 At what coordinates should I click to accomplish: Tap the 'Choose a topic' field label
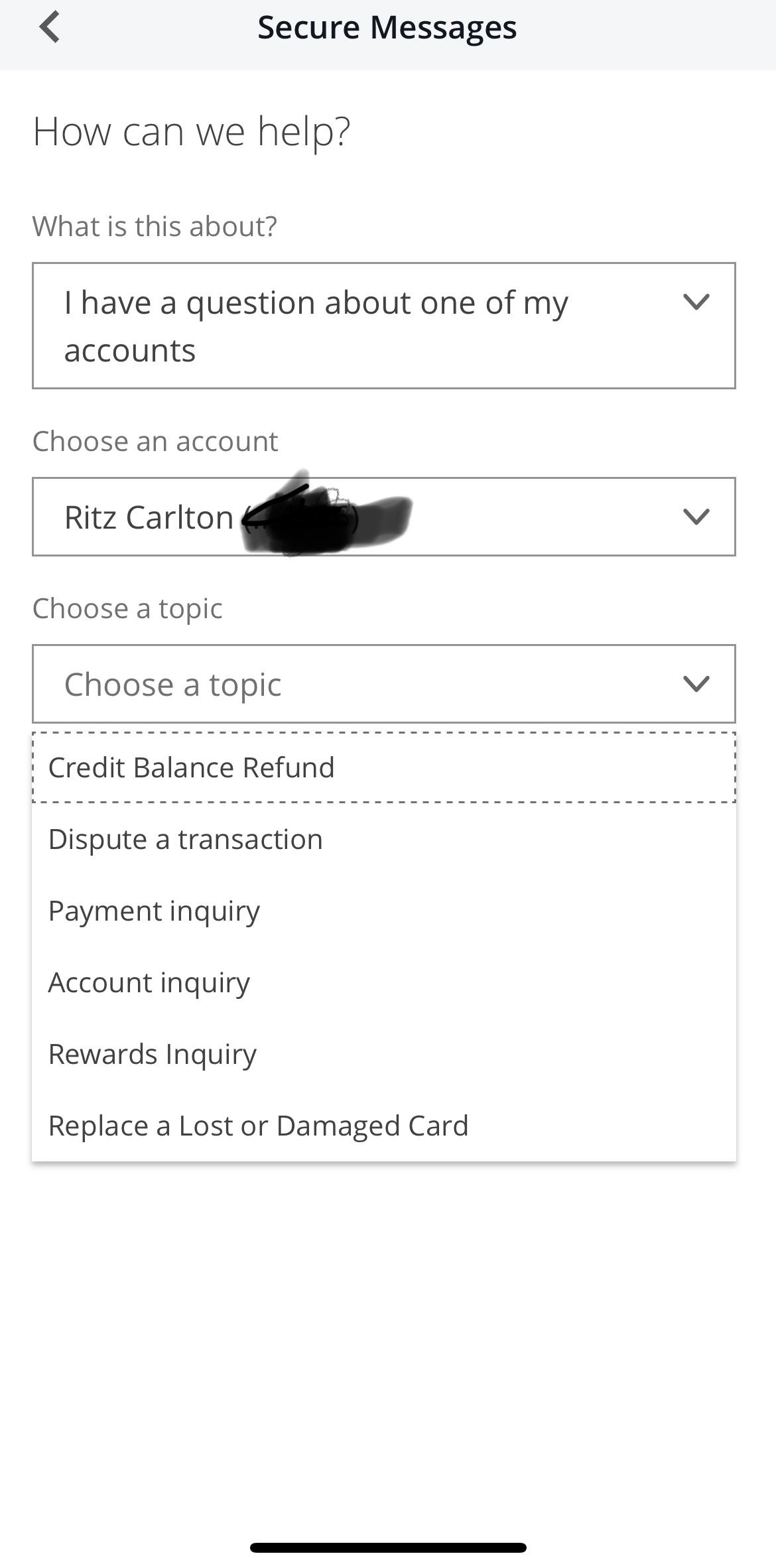pos(127,609)
